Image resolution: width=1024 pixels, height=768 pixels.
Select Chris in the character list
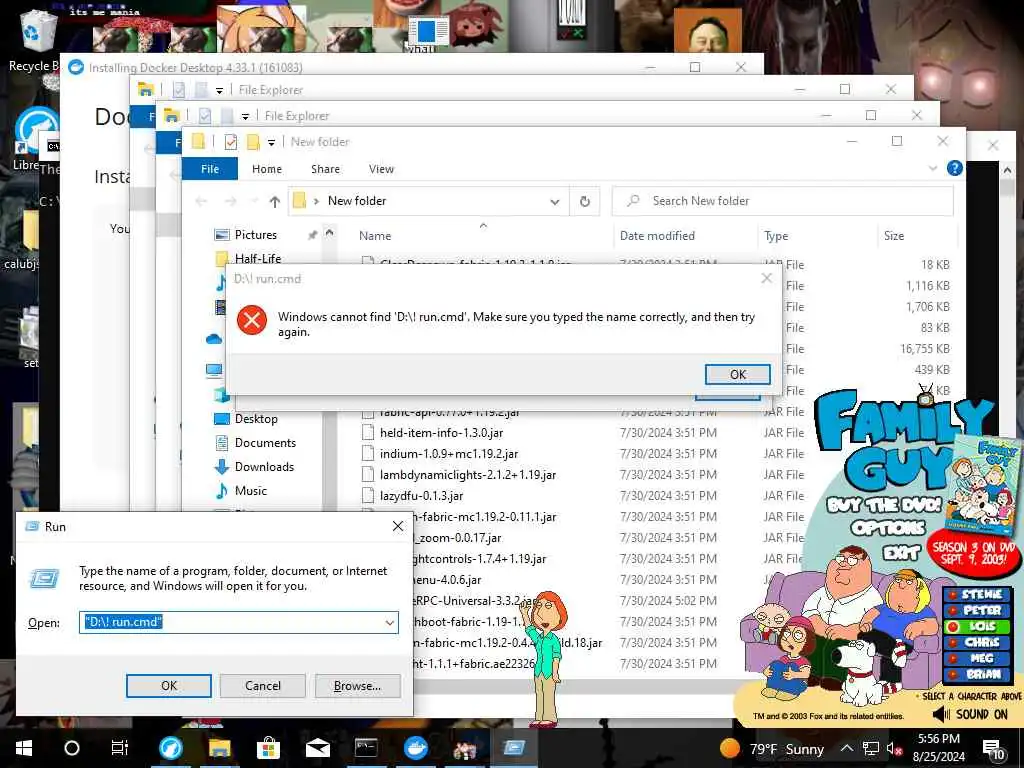point(977,643)
